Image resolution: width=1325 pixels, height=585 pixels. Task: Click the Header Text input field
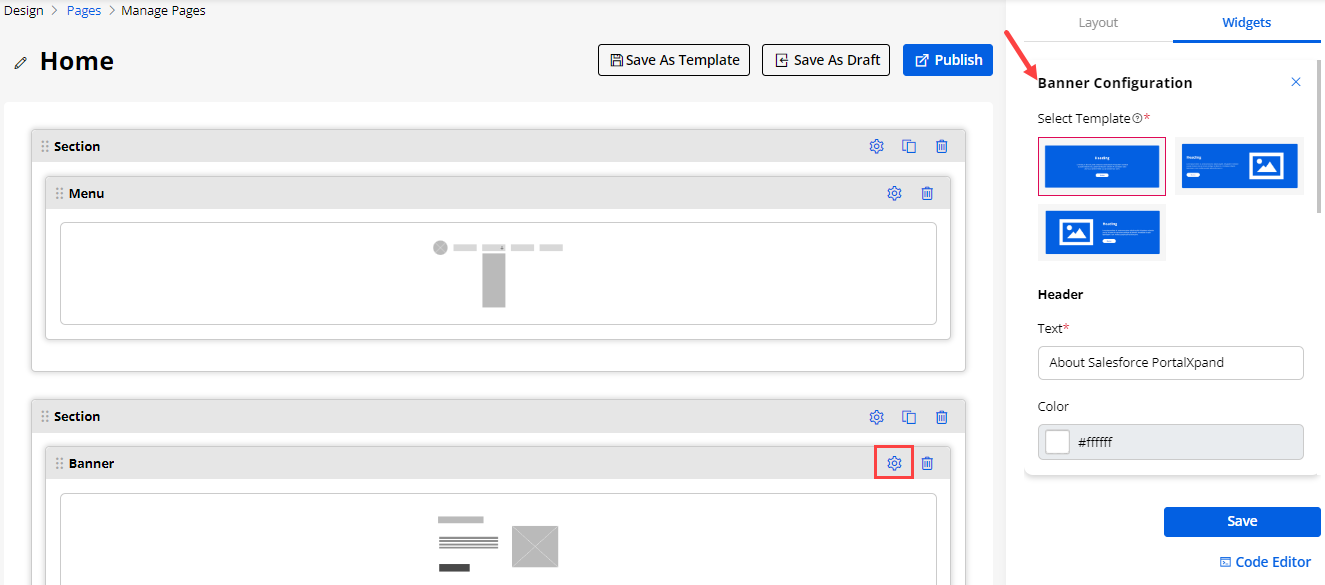pyautogui.click(x=1170, y=363)
